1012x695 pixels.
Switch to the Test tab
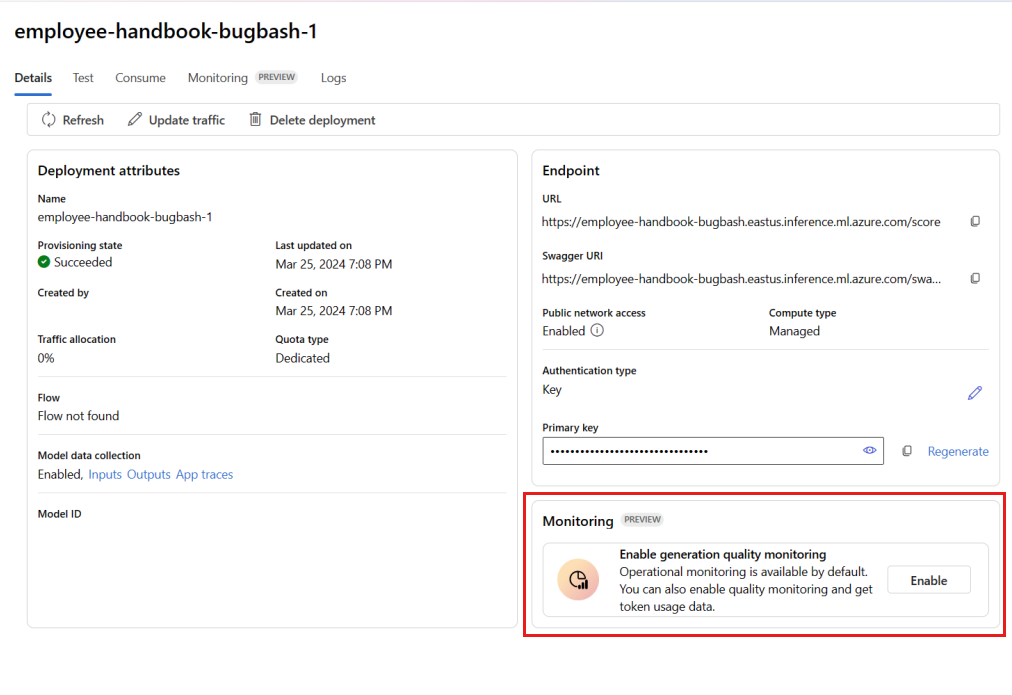(x=83, y=77)
